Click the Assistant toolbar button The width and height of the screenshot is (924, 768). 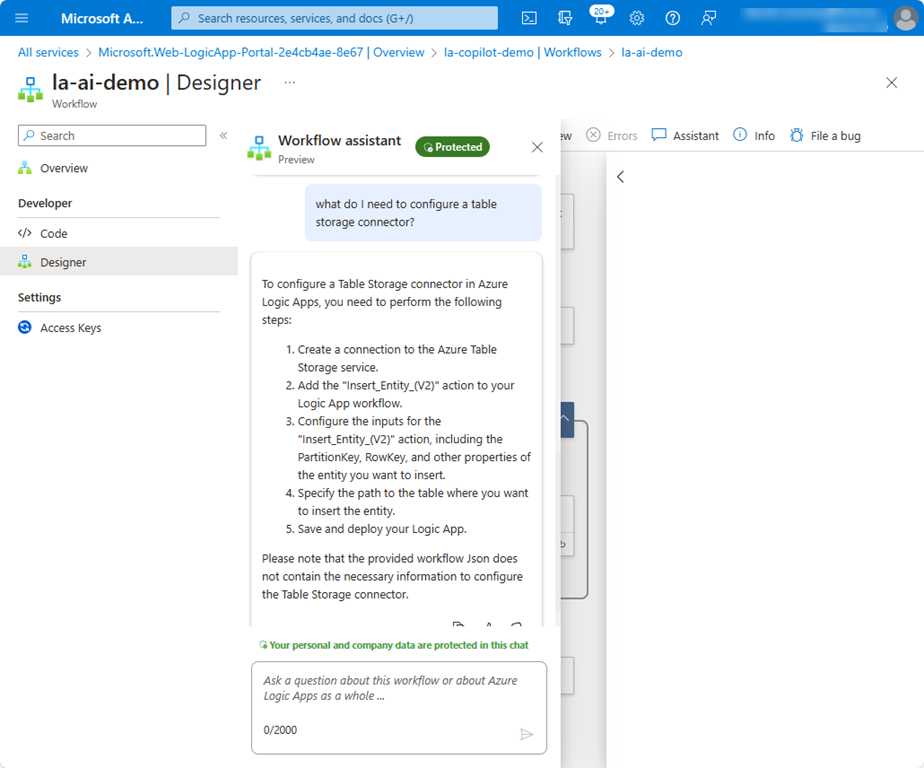click(x=685, y=136)
